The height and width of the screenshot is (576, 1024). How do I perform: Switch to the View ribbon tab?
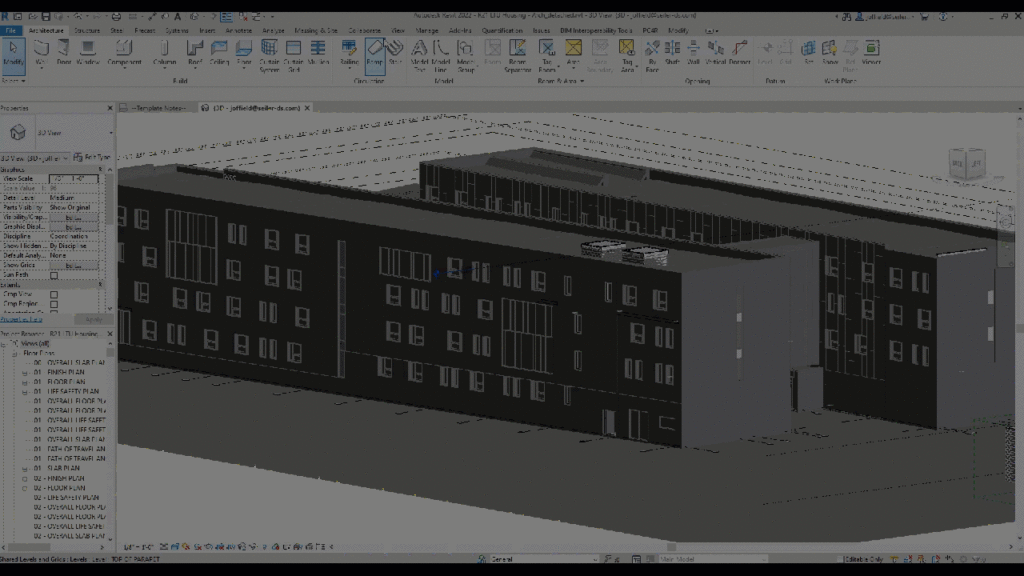[397, 30]
